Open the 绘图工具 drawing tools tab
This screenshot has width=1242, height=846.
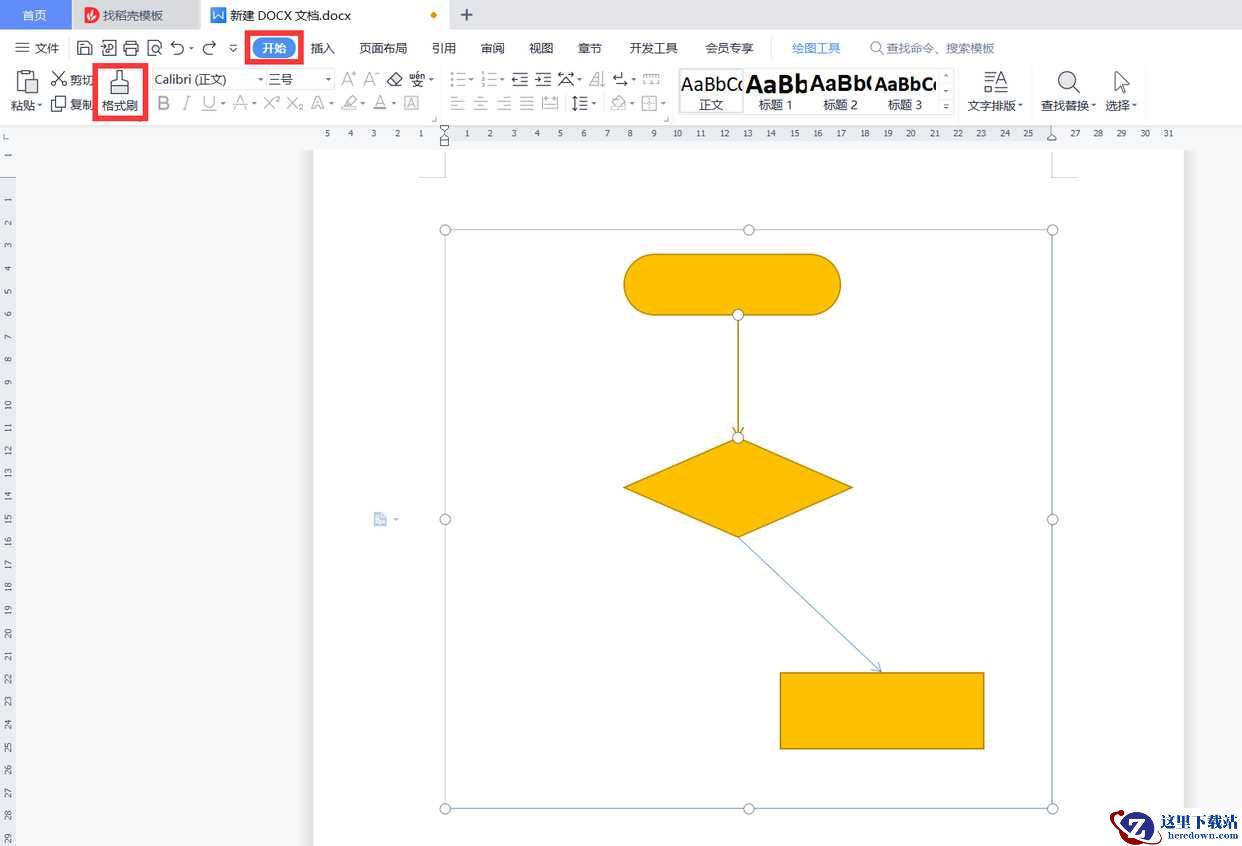[816, 48]
